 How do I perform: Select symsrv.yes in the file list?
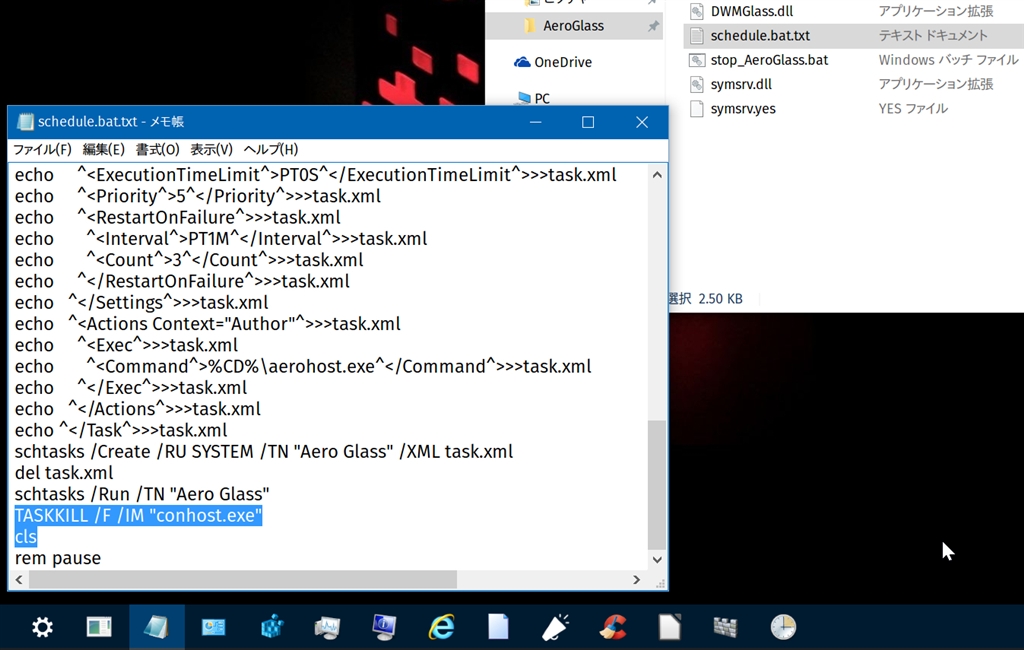(x=743, y=108)
